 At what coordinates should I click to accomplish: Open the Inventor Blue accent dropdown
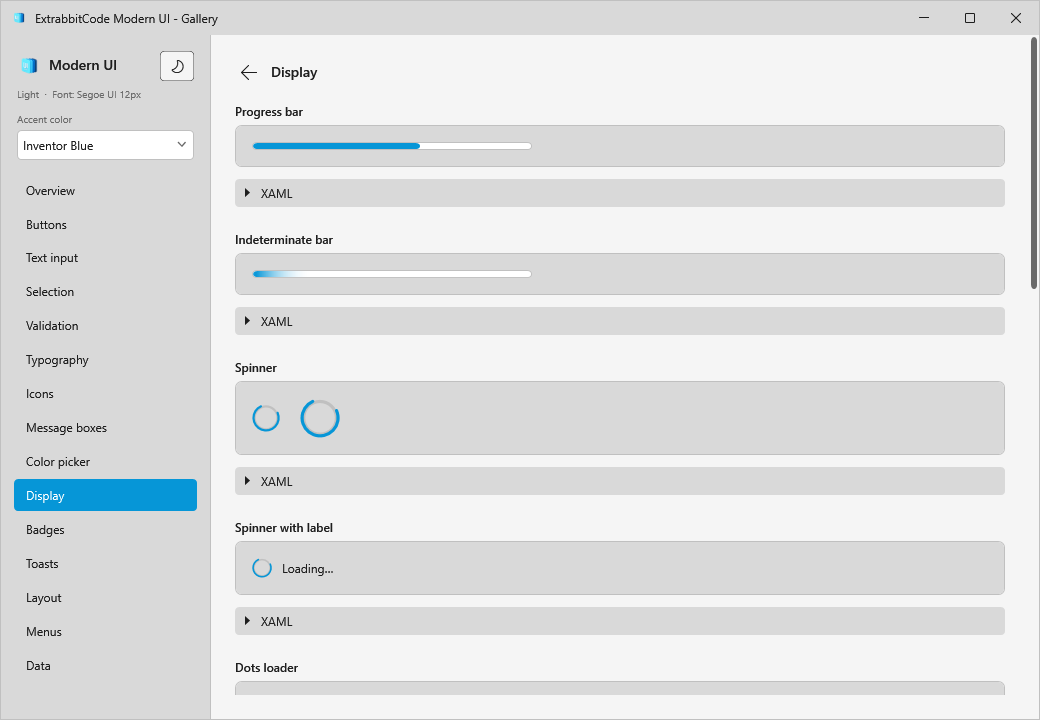105,145
